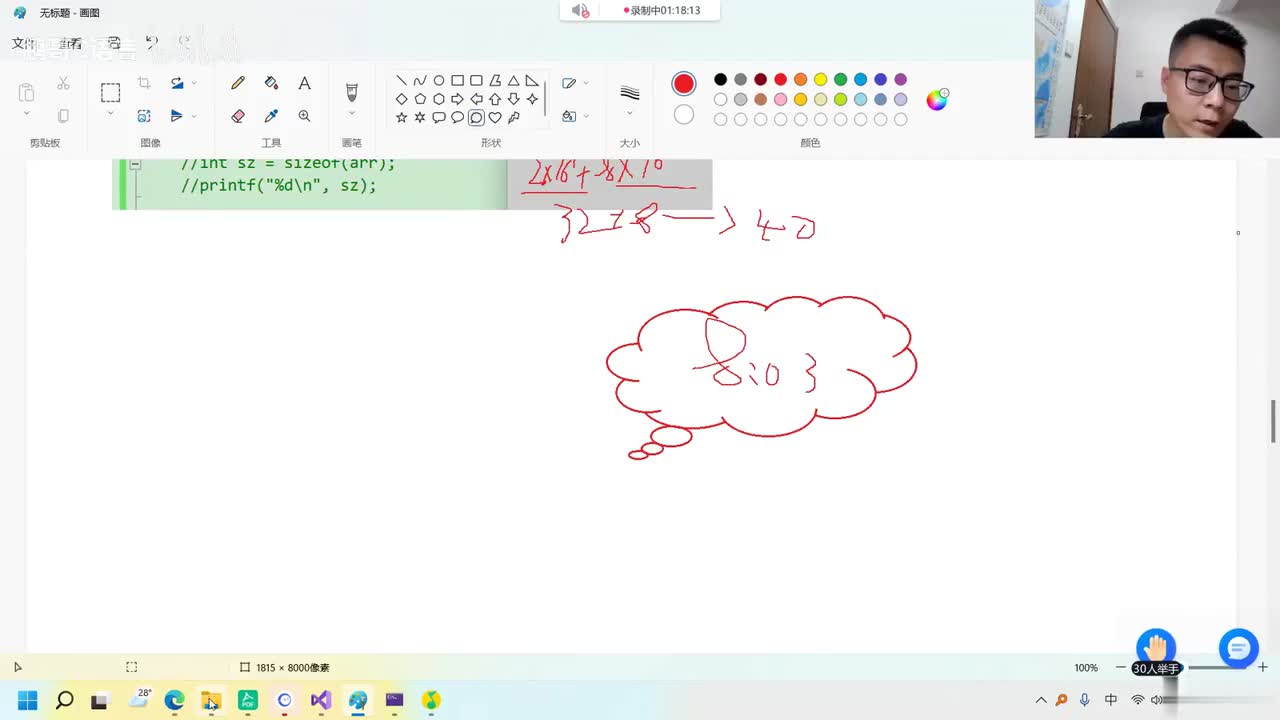This screenshot has height=720, width=1280.
Task: Click the Cut scissors icon
Action: 63,83
